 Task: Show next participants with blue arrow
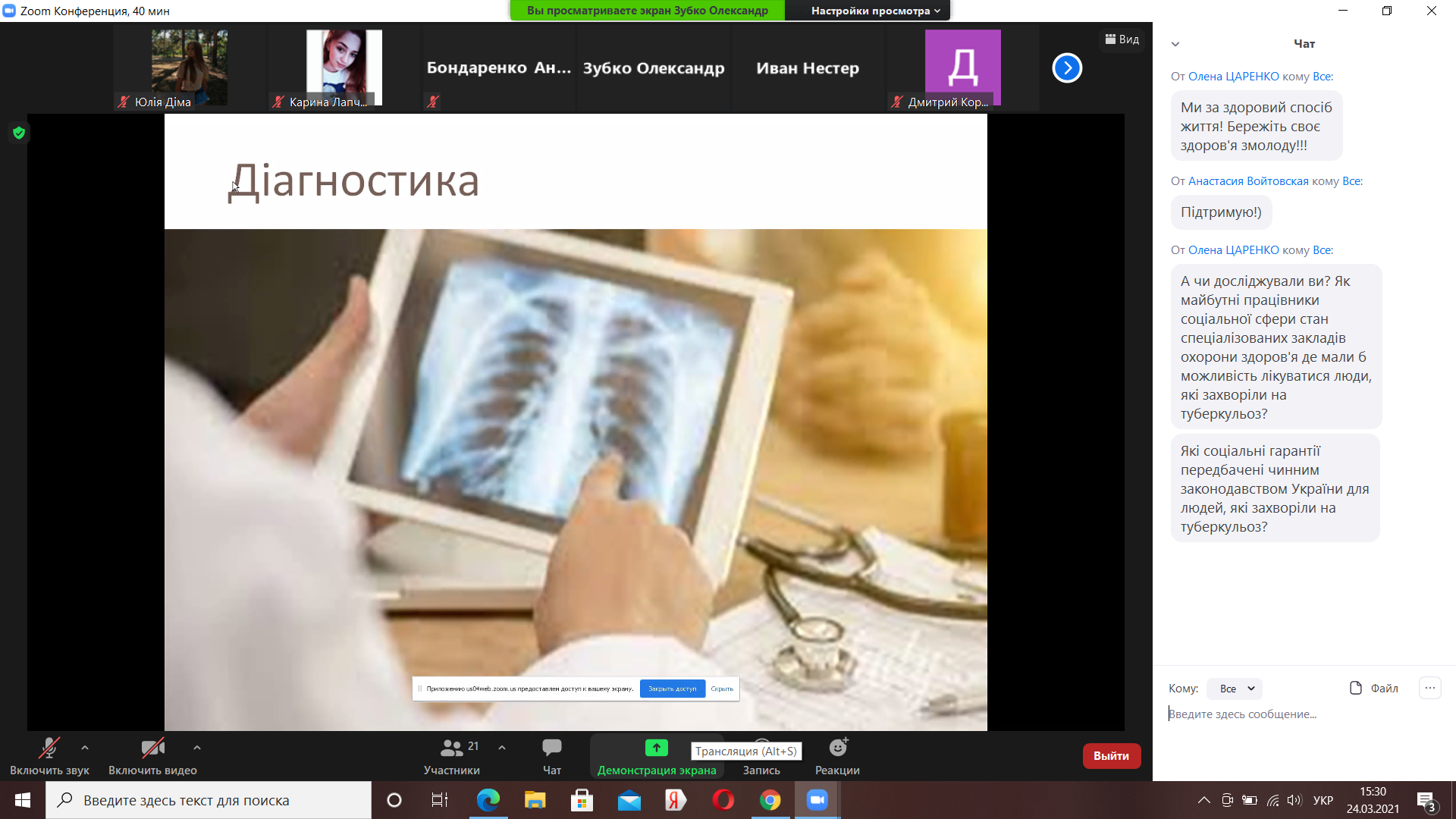pyautogui.click(x=1066, y=68)
